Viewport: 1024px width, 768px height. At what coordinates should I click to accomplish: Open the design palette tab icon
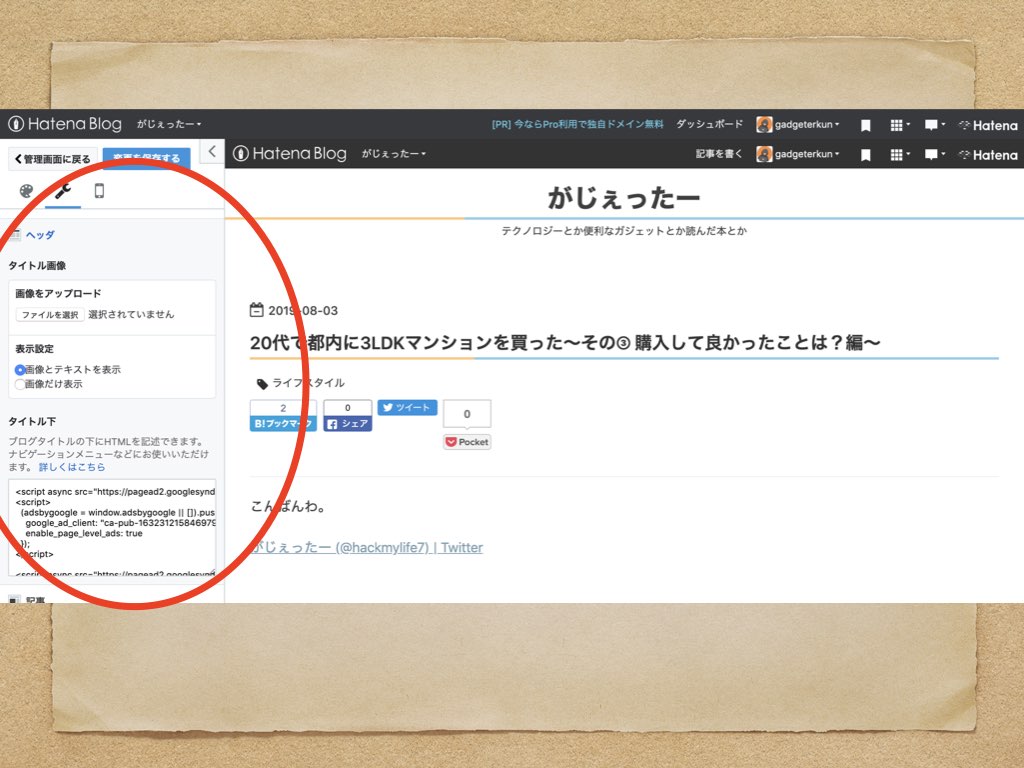[x=26, y=191]
